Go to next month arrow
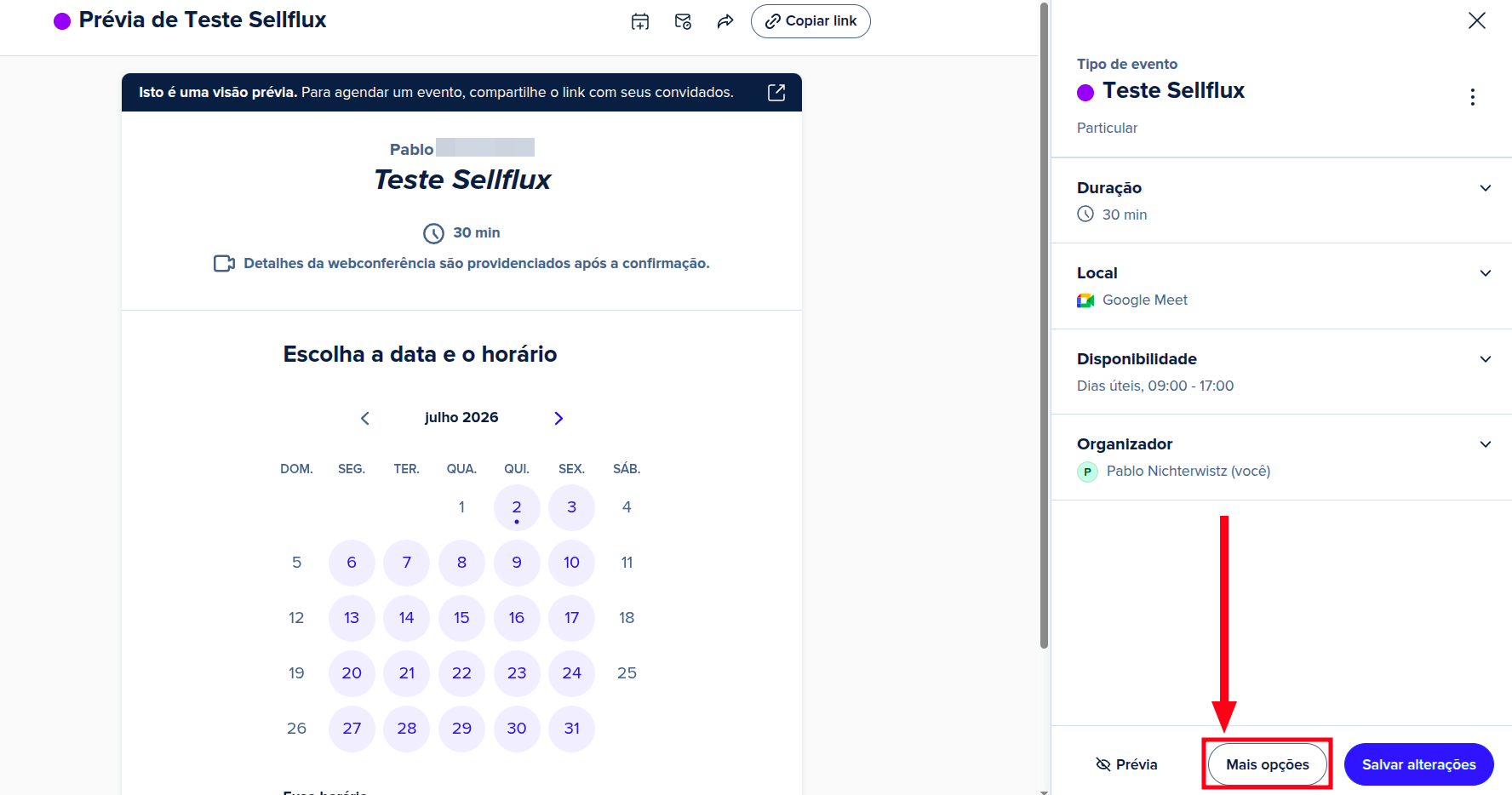 coord(558,418)
